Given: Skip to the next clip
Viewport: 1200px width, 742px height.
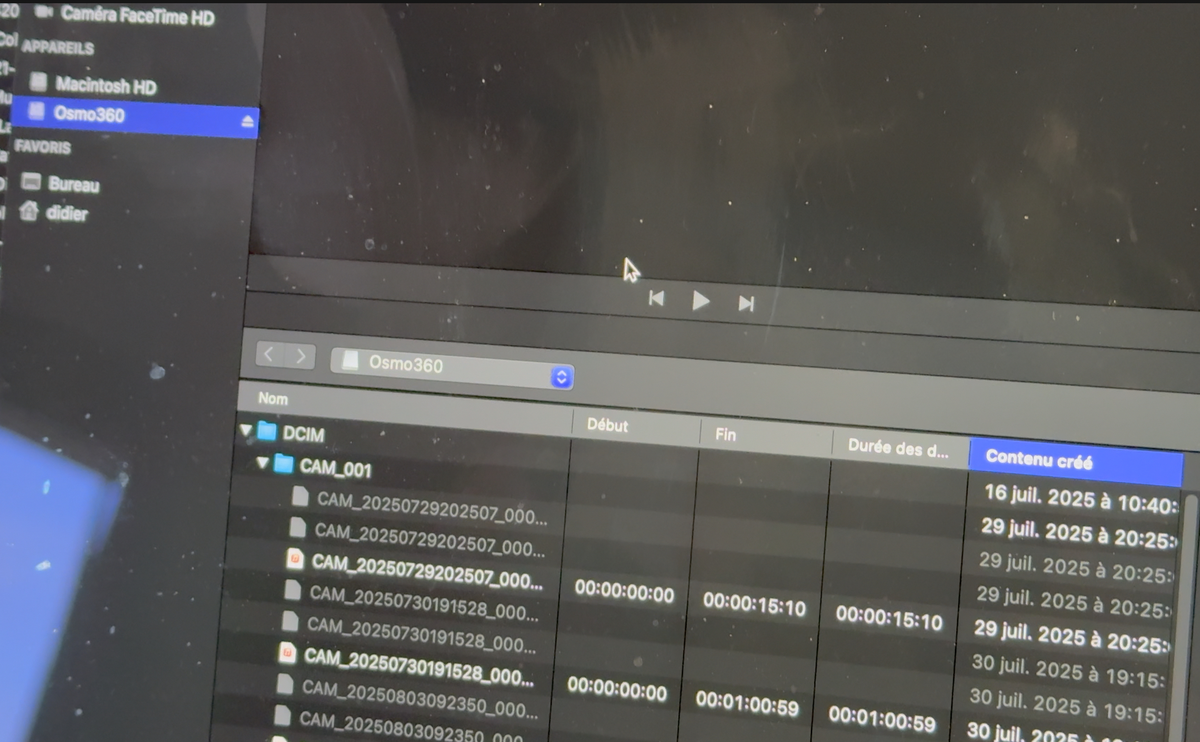Looking at the screenshot, I should point(746,303).
